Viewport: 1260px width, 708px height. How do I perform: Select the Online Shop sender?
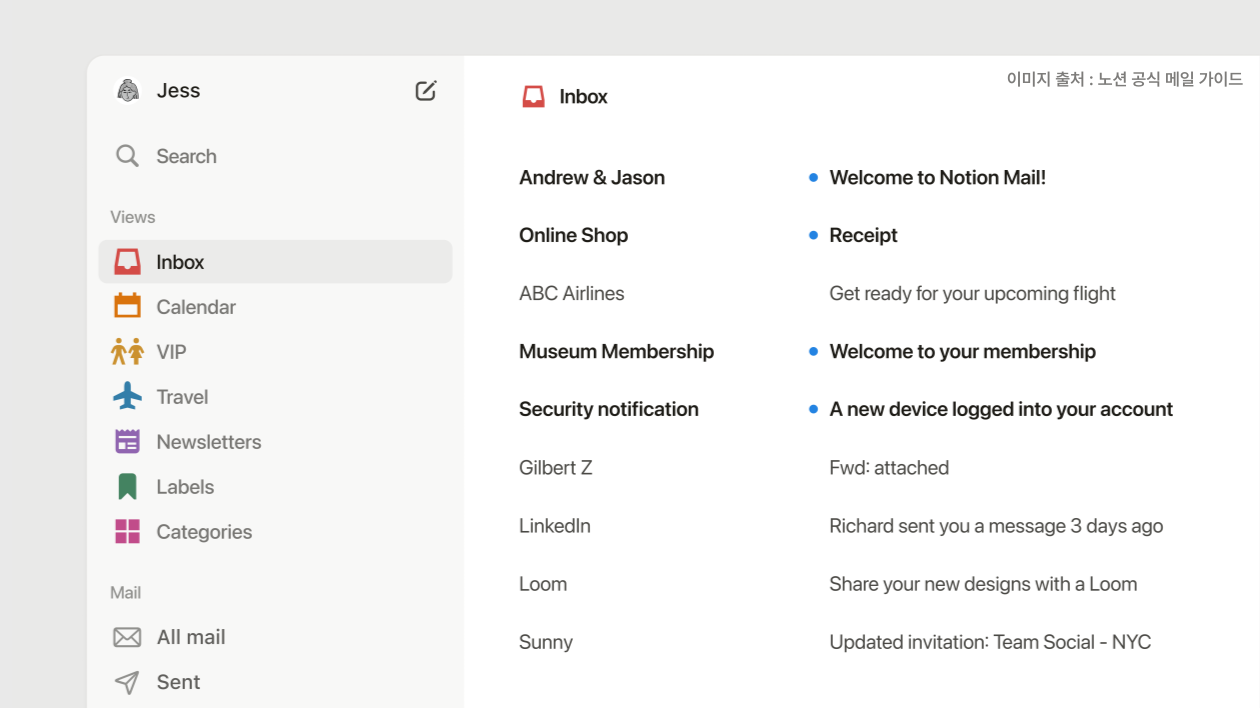[573, 236]
